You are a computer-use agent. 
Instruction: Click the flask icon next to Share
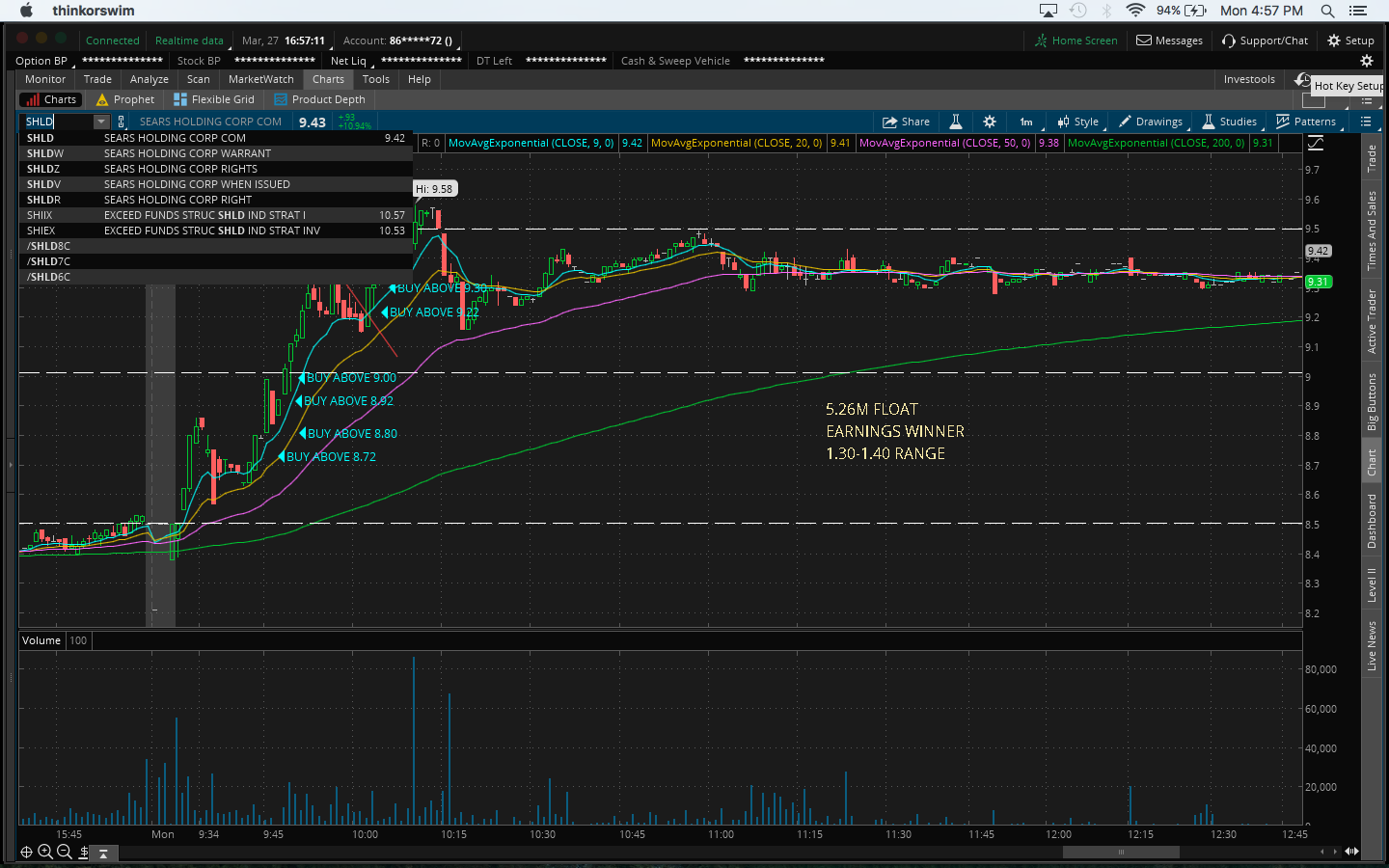click(x=955, y=122)
